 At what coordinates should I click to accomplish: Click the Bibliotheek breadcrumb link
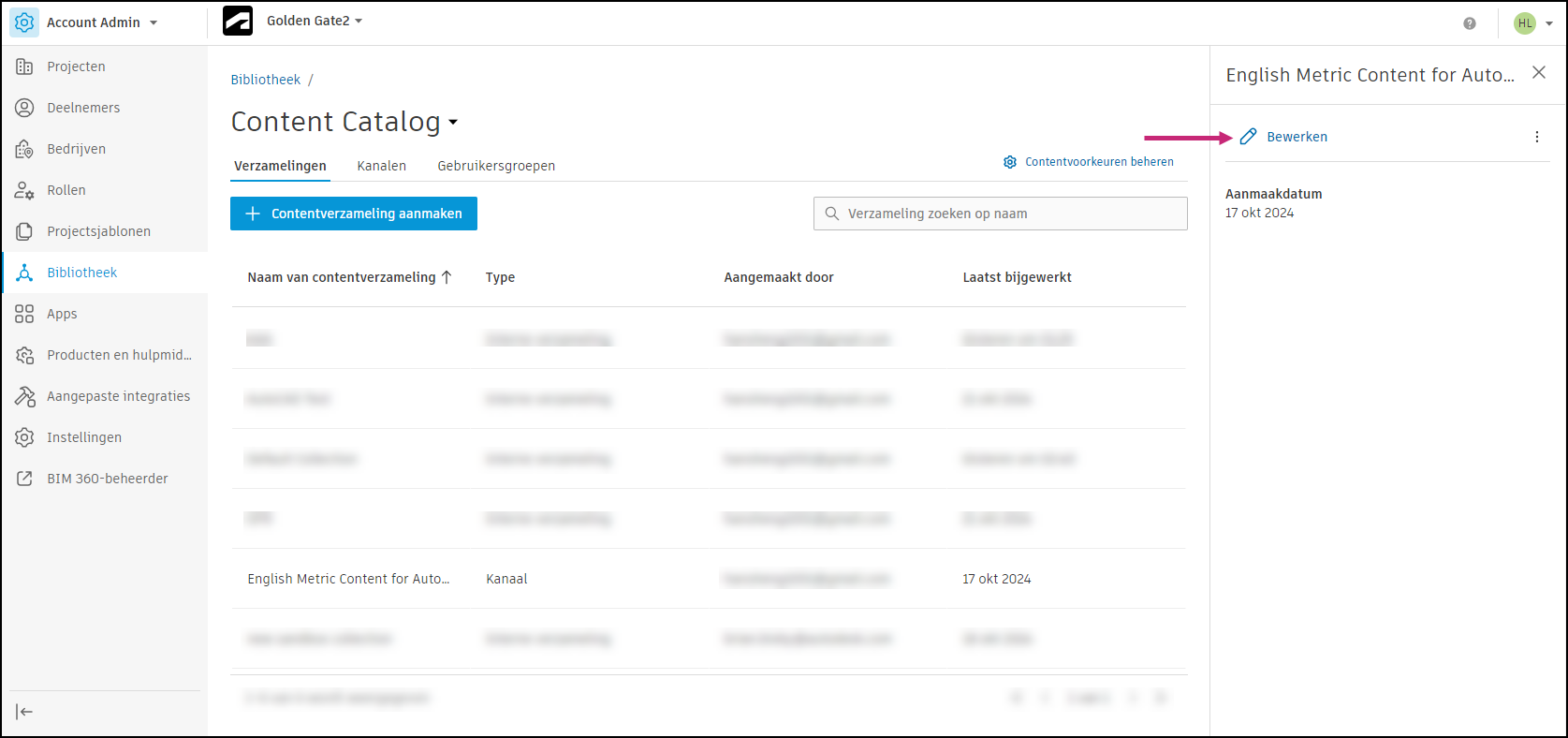click(x=266, y=80)
